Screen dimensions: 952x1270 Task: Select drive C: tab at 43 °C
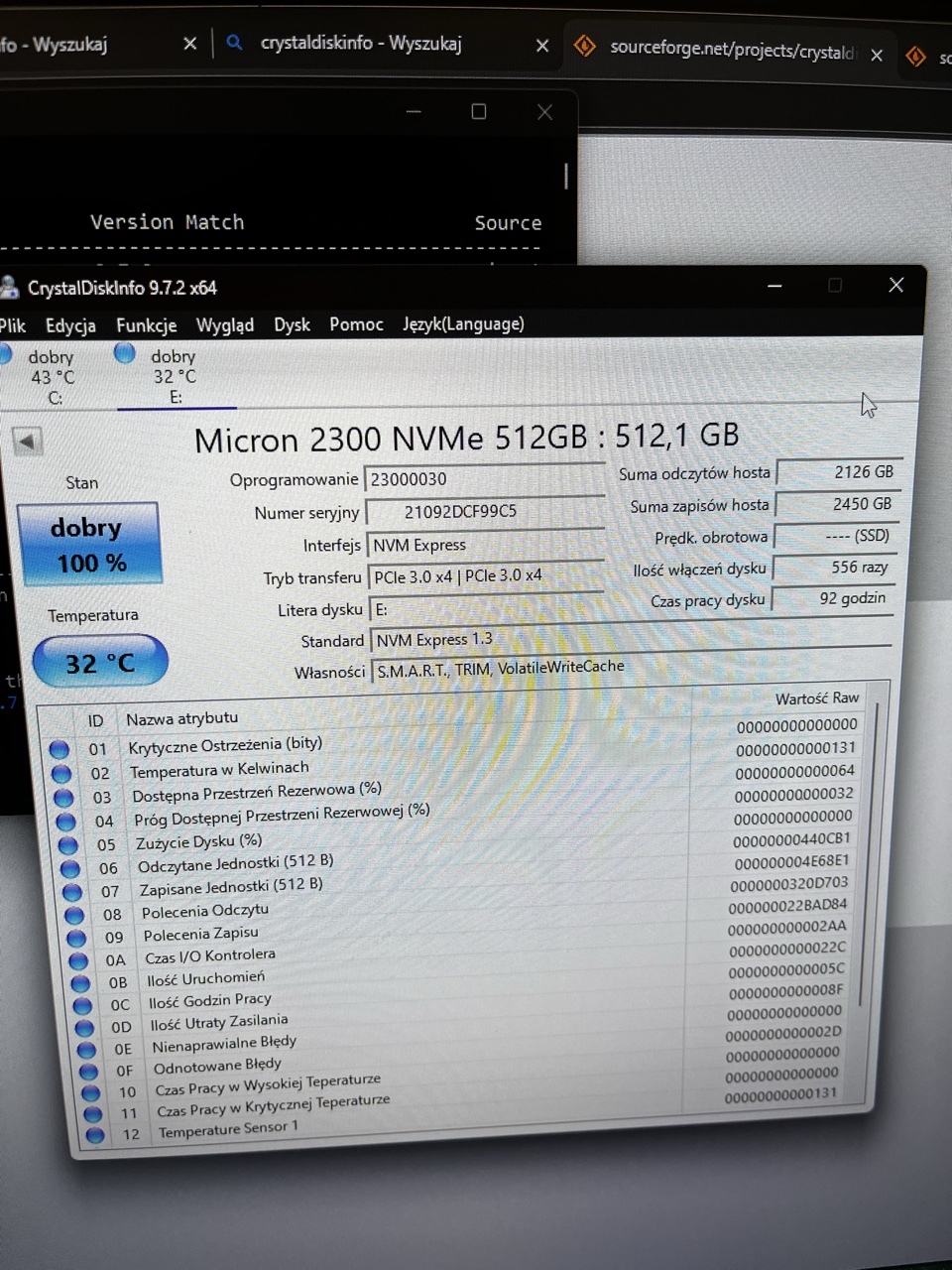(x=50, y=377)
